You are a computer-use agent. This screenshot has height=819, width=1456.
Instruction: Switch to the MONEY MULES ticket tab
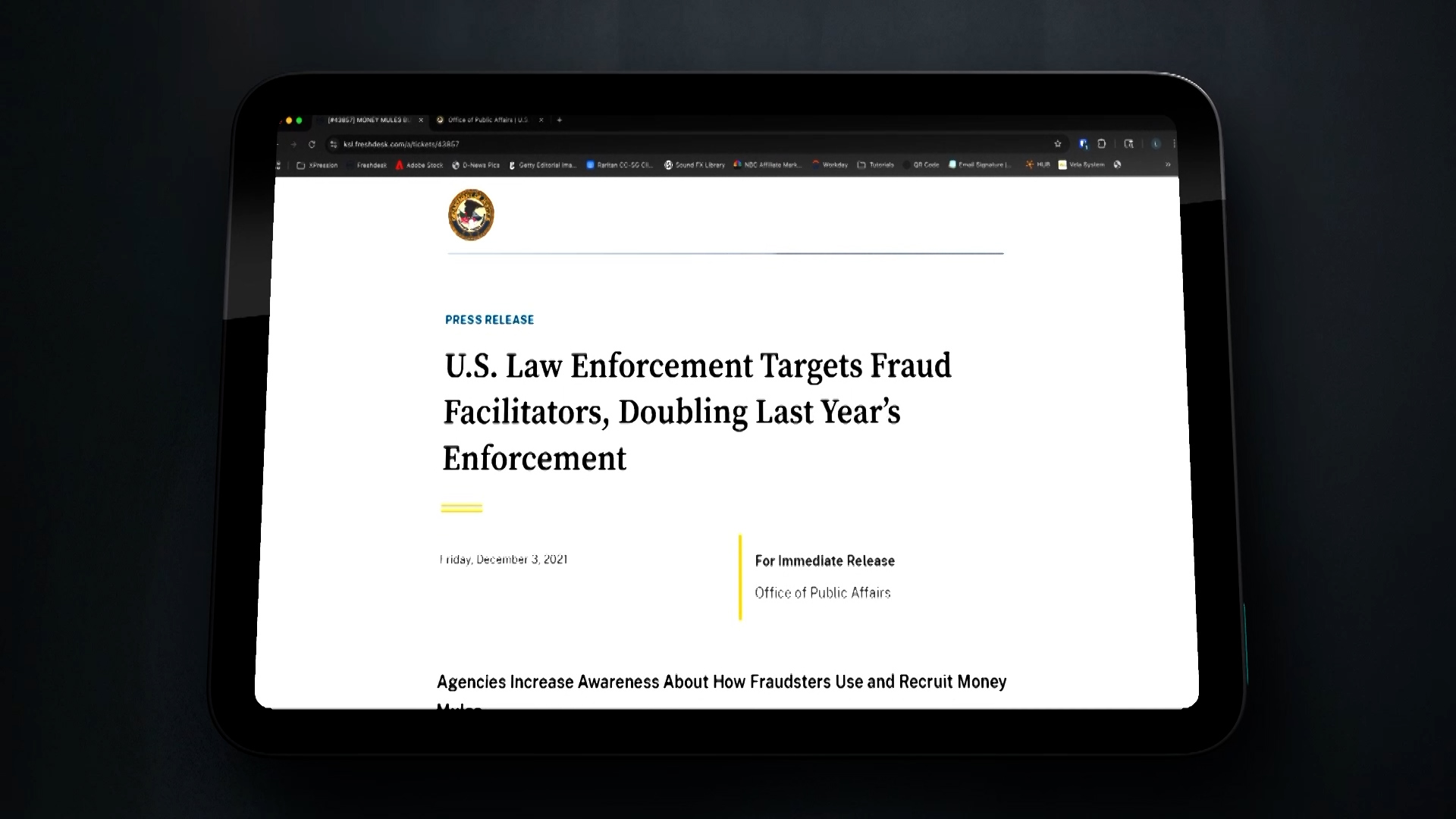coord(369,120)
